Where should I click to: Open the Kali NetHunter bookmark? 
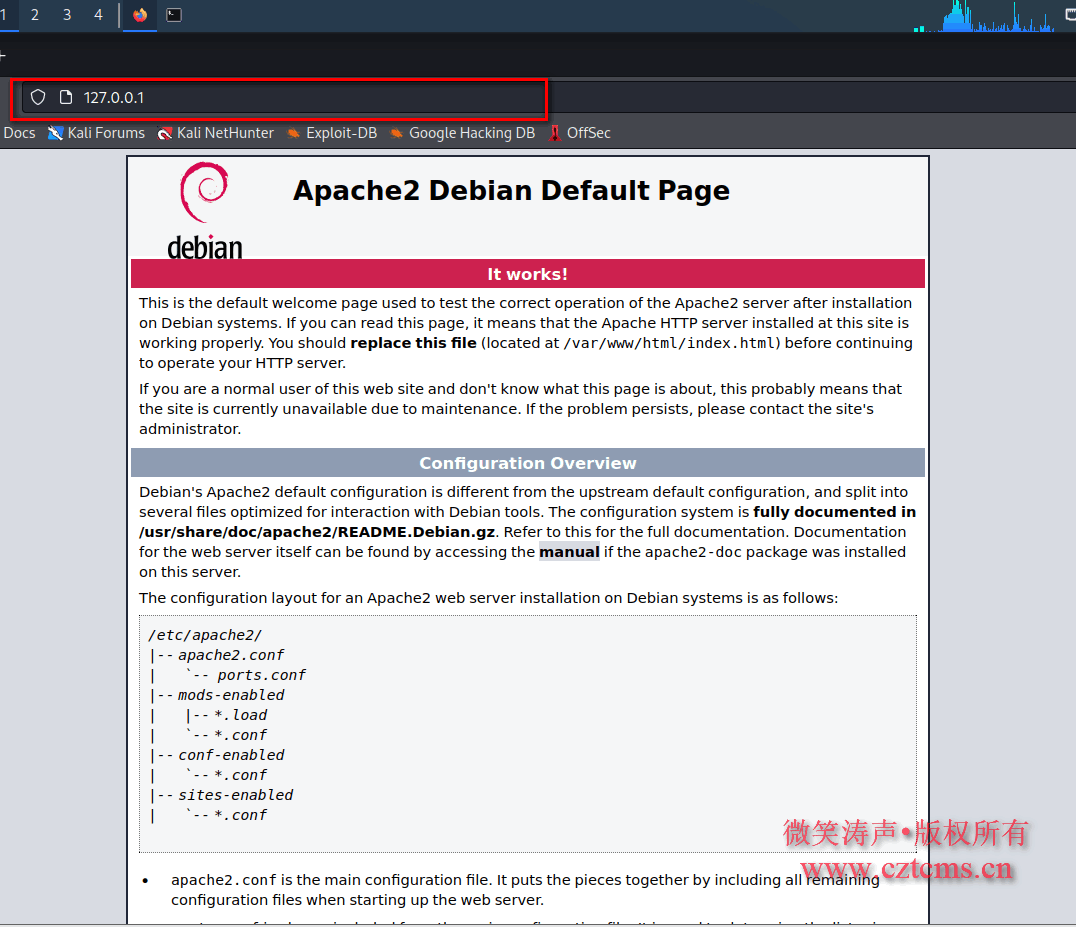click(x=215, y=133)
